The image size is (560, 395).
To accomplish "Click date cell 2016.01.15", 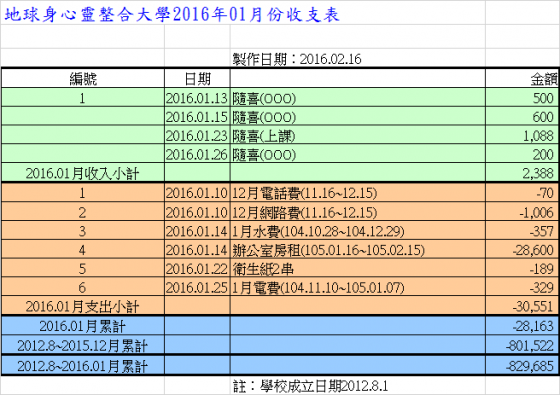I will coord(197,116).
